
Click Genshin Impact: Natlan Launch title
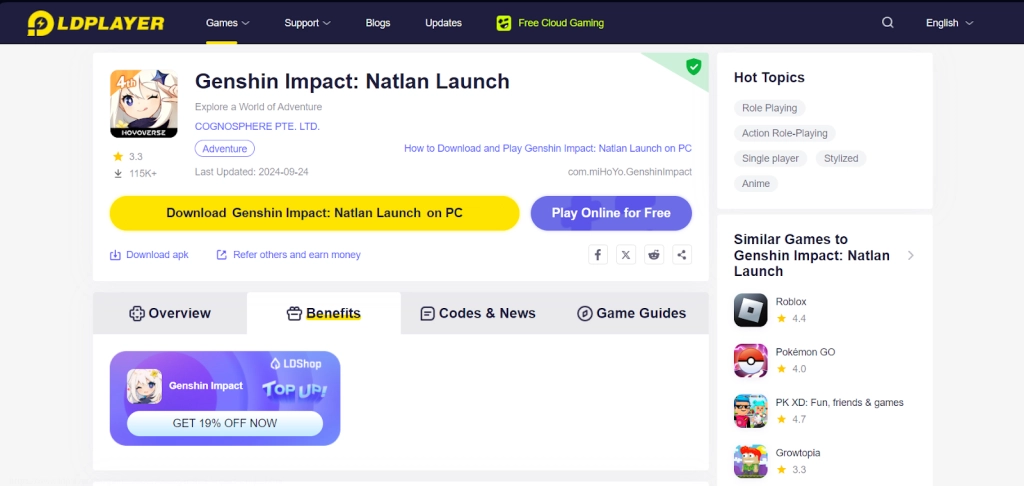pyautogui.click(x=352, y=82)
